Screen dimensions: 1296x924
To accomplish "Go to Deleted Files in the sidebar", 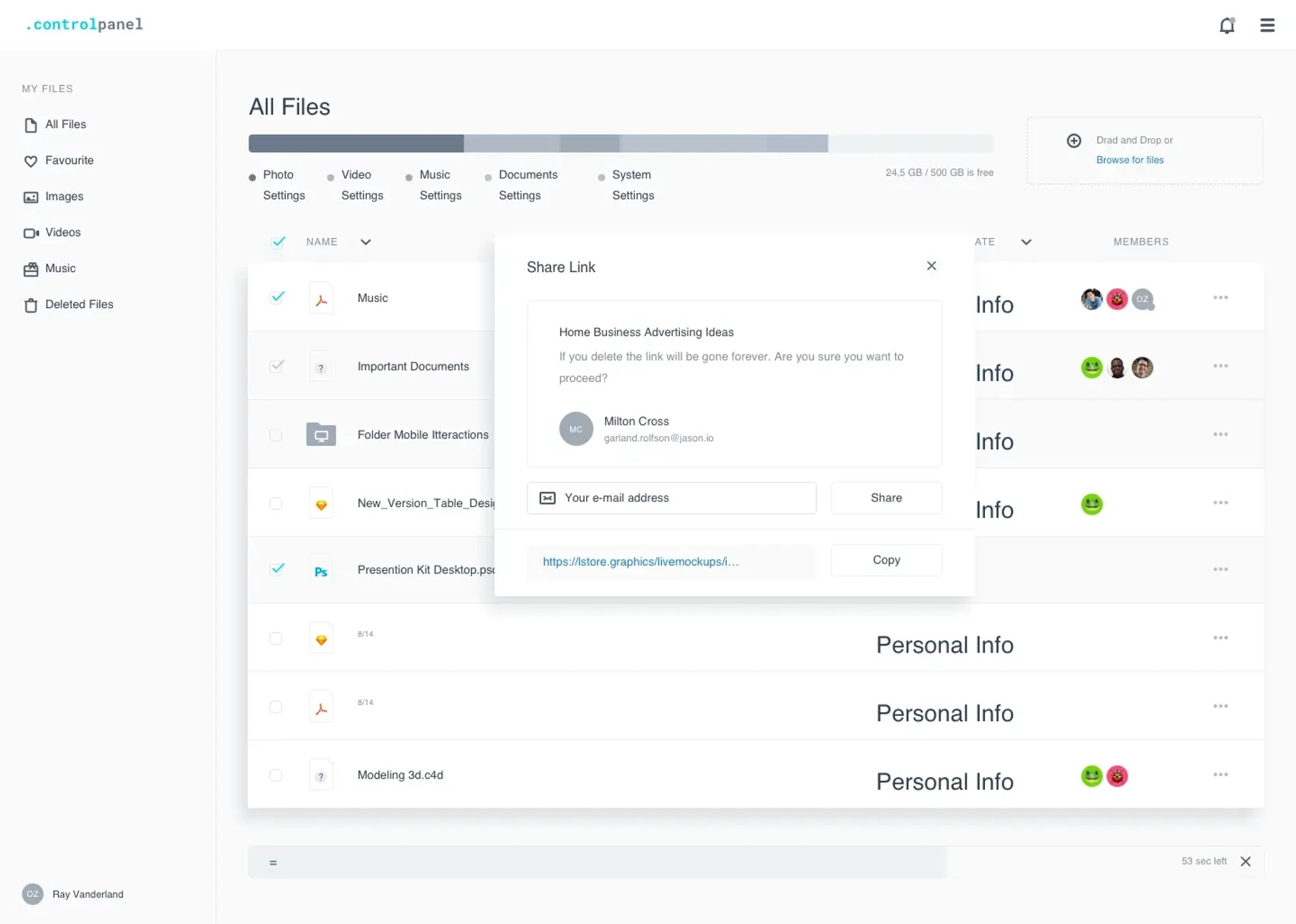I will tap(79, 304).
